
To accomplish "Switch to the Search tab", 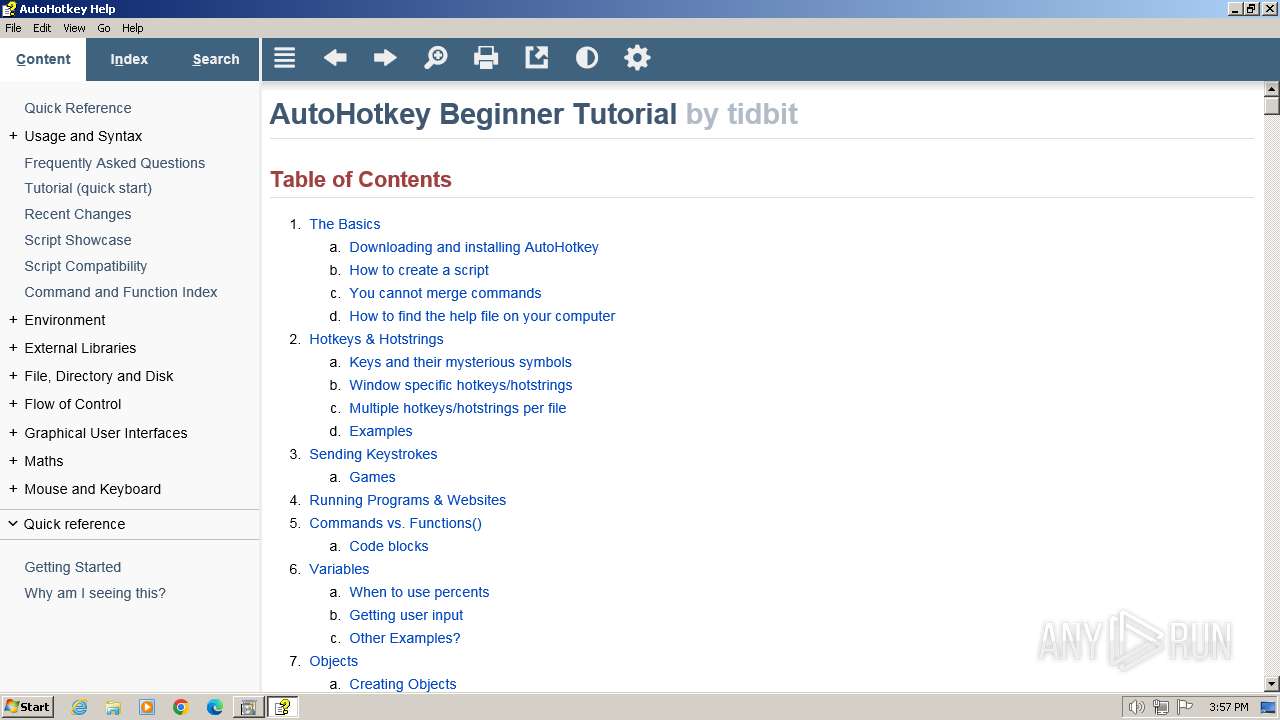I will point(216,59).
